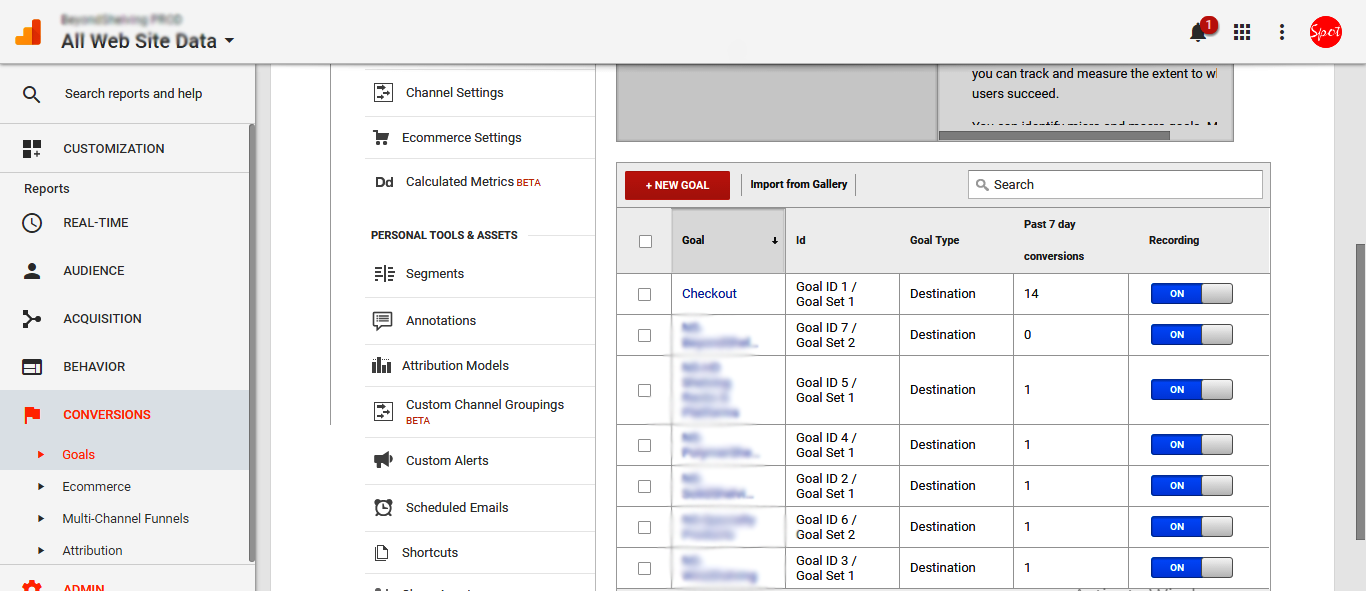The width and height of the screenshot is (1366, 591).
Task: Click the Google Analytics logo
Action: tap(28, 32)
